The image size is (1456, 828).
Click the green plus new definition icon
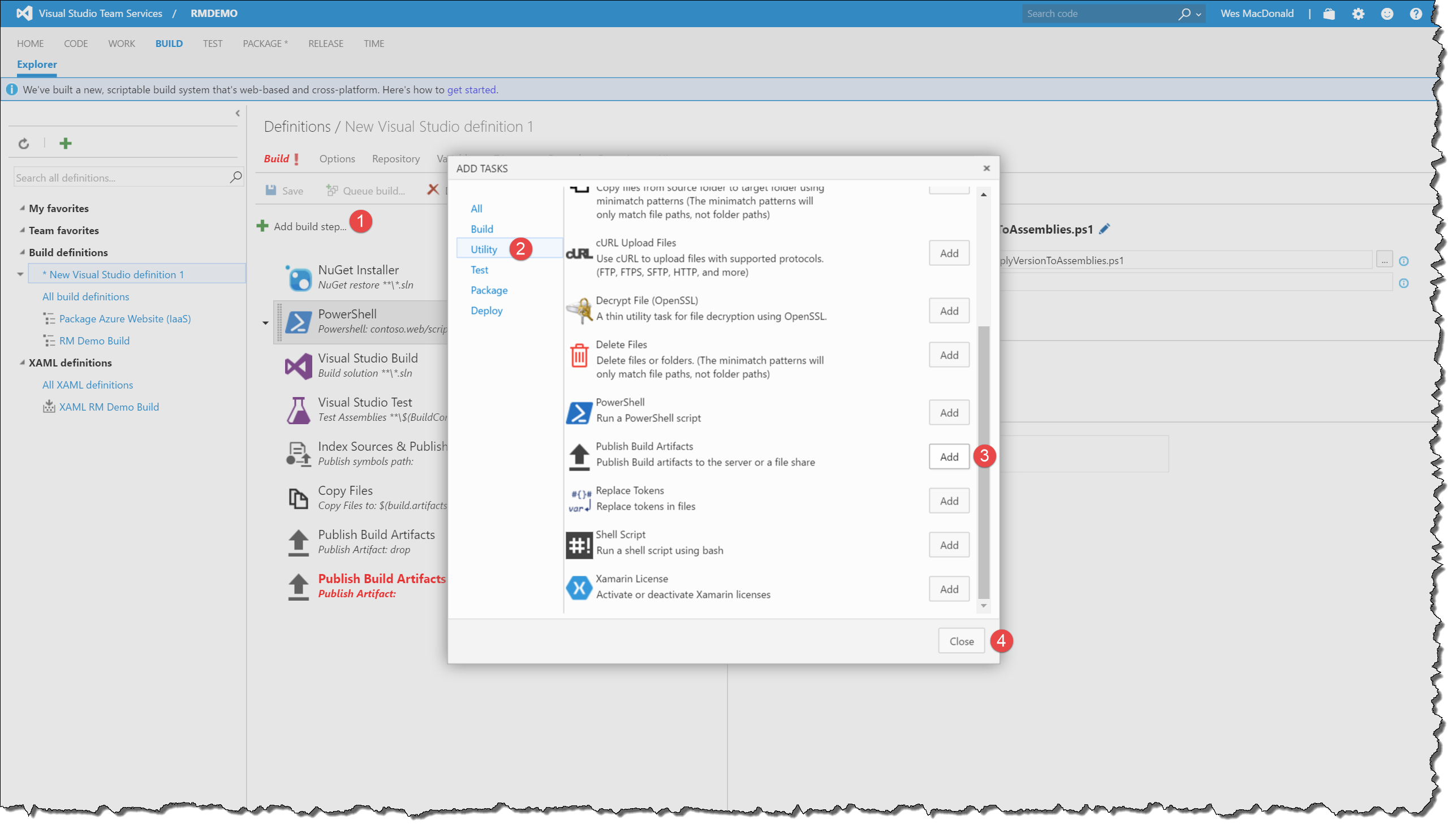click(66, 143)
